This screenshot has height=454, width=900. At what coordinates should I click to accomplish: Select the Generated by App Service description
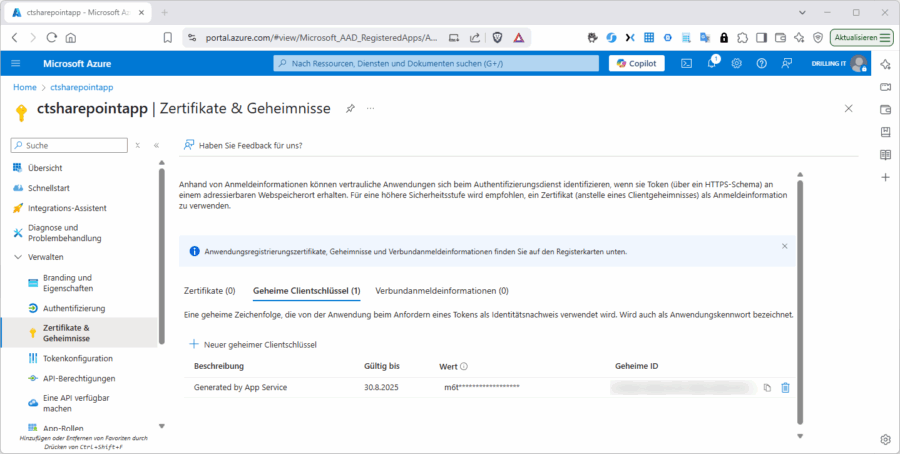pyautogui.click(x=240, y=387)
